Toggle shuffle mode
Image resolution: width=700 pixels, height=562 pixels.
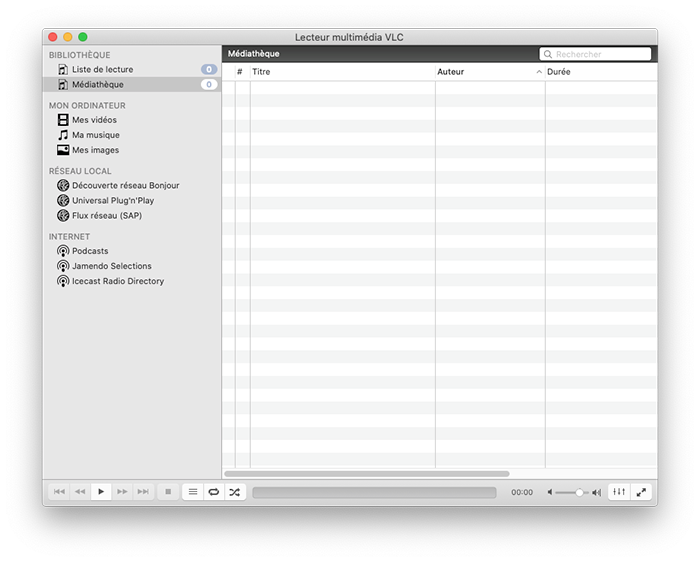[x=235, y=492]
